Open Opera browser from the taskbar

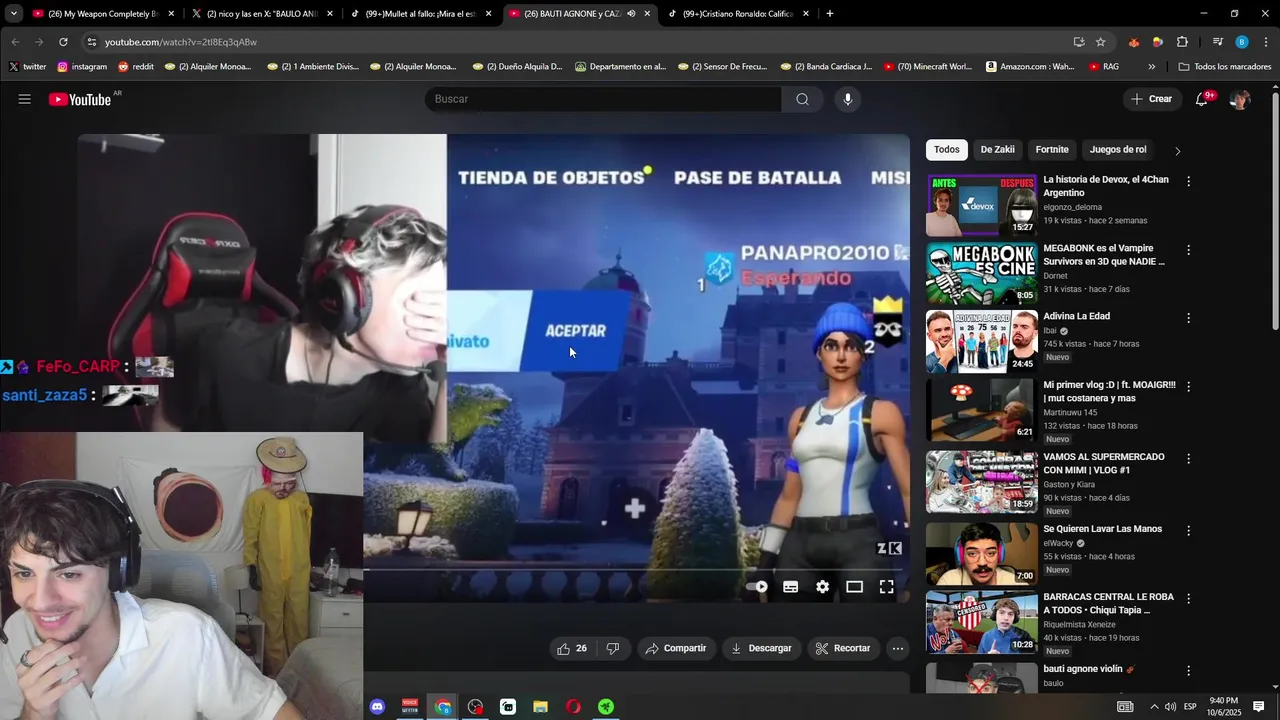(573, 707)
